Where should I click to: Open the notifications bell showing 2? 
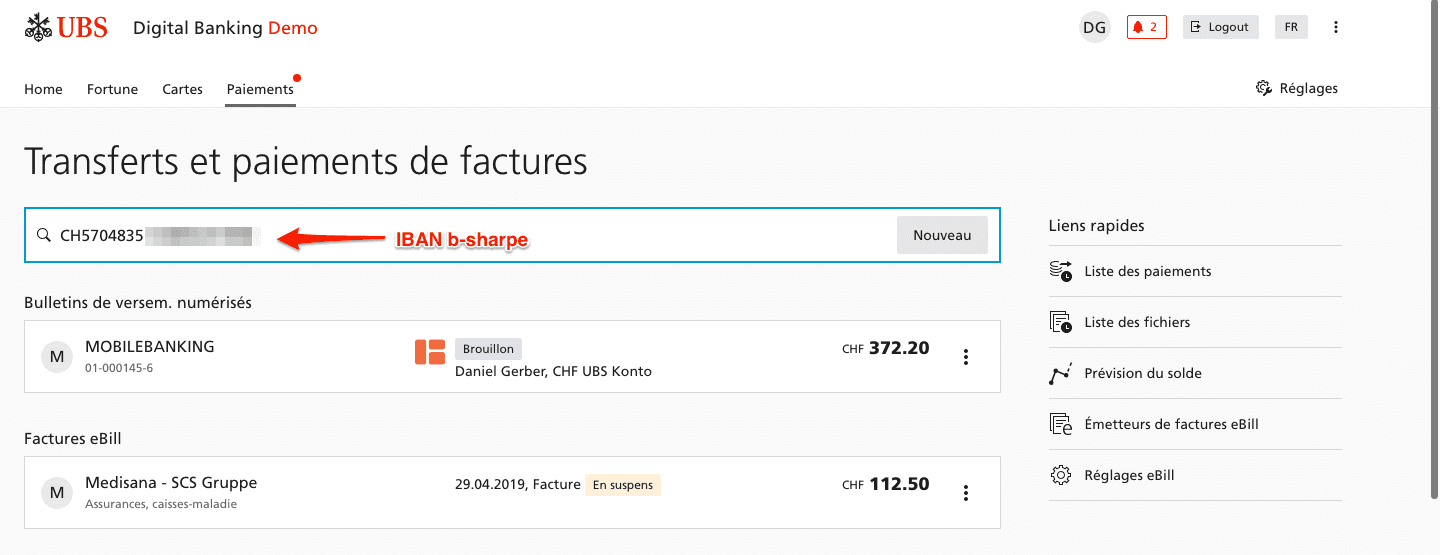point(1146,27)
